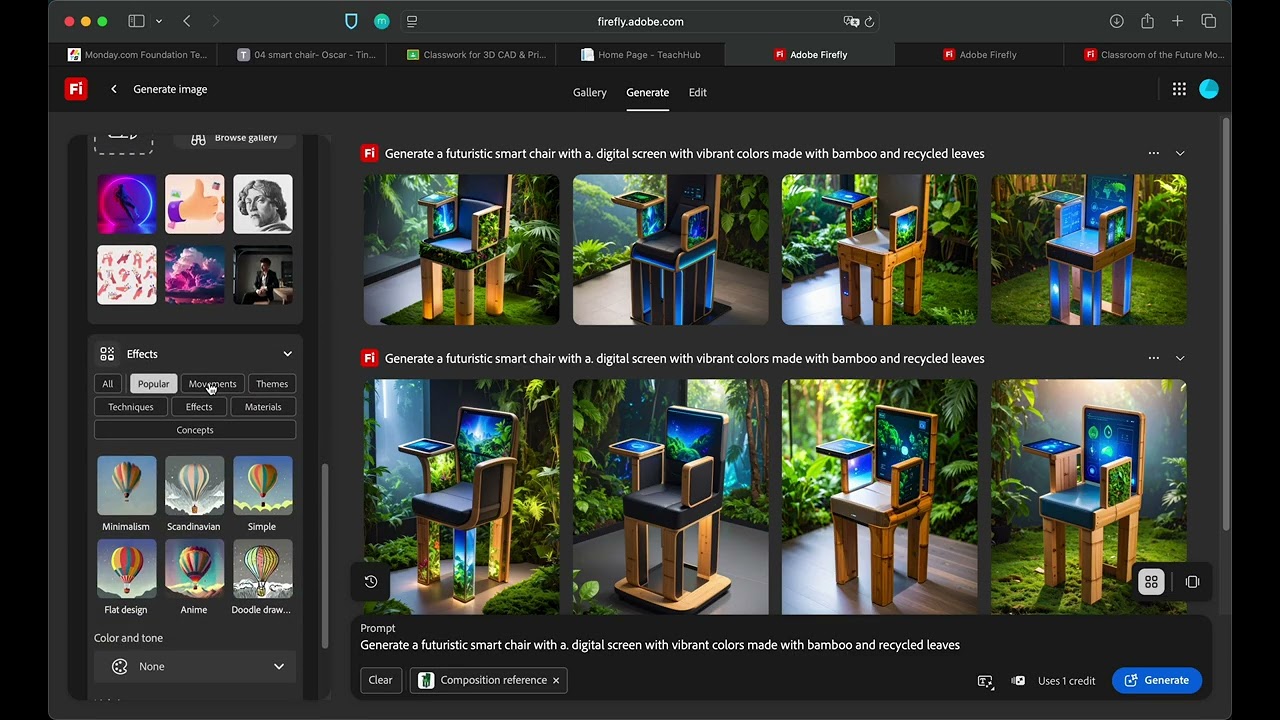Viewport: 1280px width, 720px height.
Task: Apply the Flat design effect
Action: click(x=126, y=569)
